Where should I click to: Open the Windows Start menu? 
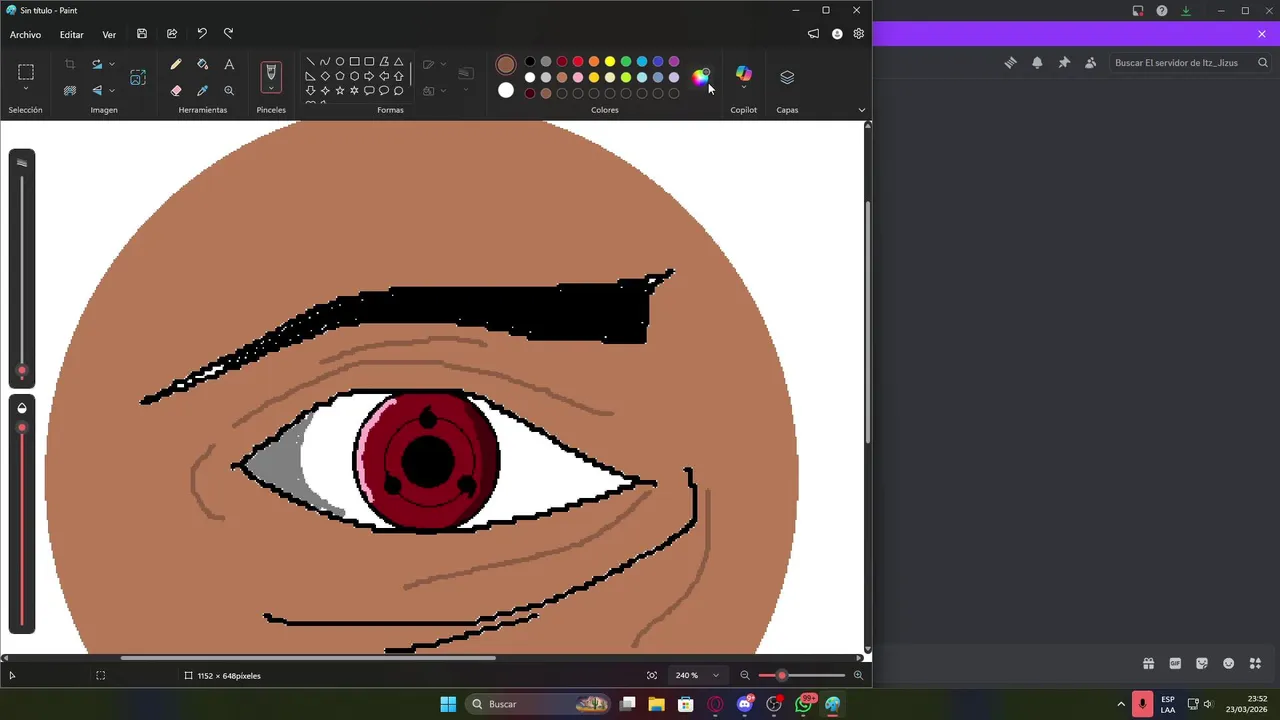(448, 704)
